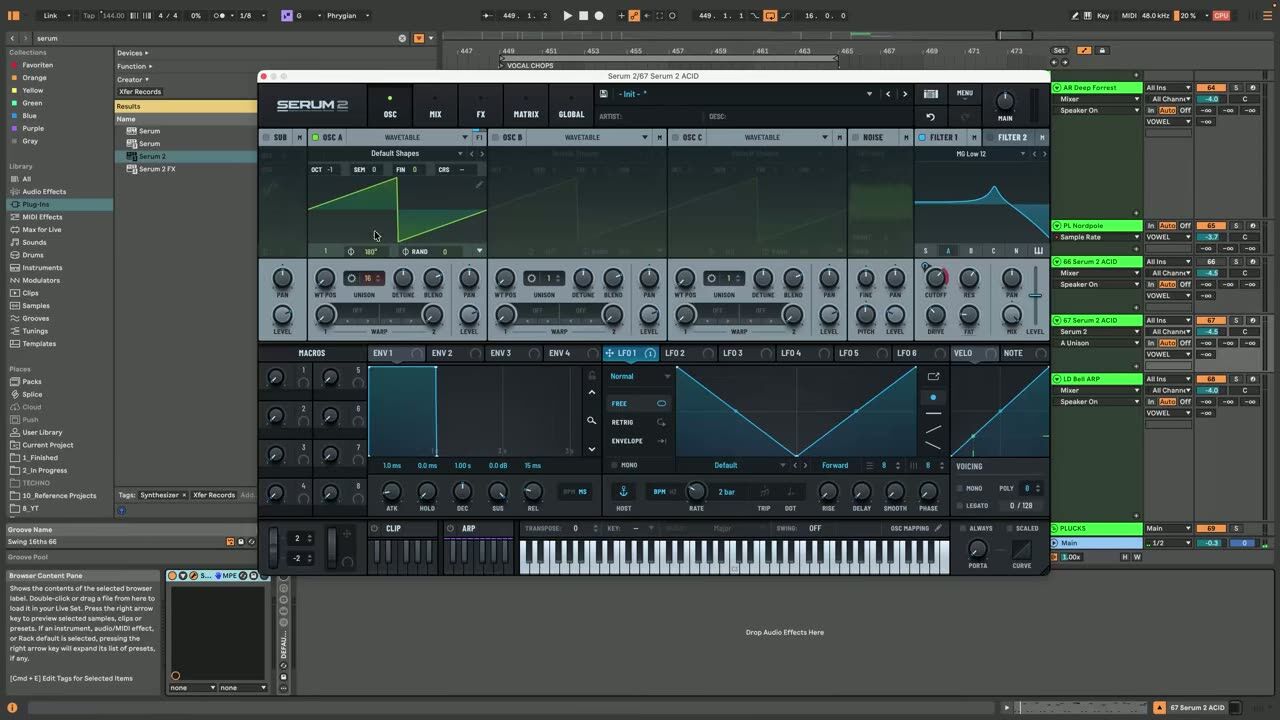Select the ENVELOPE LFO trigger mode
This screenshot has width=1280, height=720.
coord(638,441)
